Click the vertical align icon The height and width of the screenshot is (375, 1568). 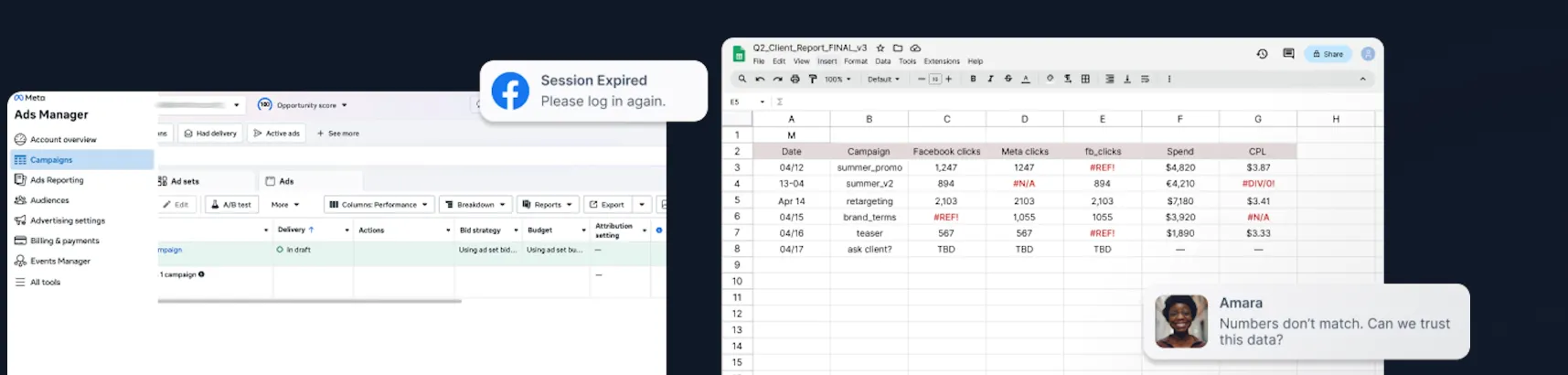click(x=1127, y=80)
